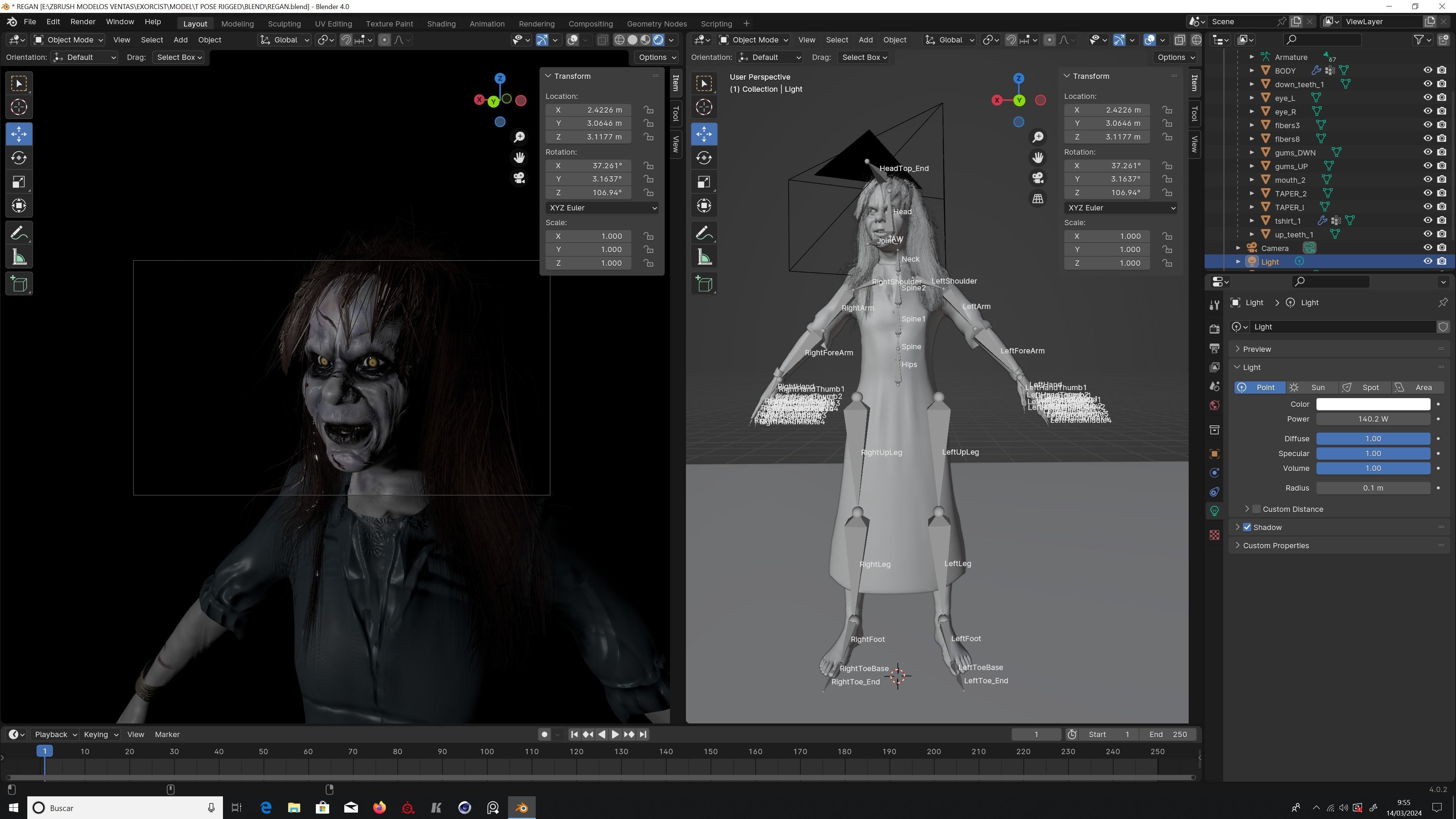This screenshot has width=1456, height=819.
Task: Toggle the Shadow checkbox
Action: click(x=1247, y=527)
